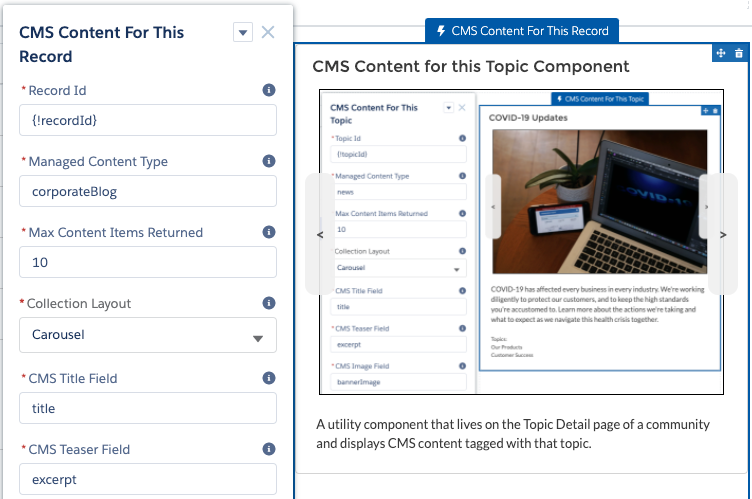Click the Managed Content Type corporateBlog field
The image size is (752, 499).
coord(148,191)
